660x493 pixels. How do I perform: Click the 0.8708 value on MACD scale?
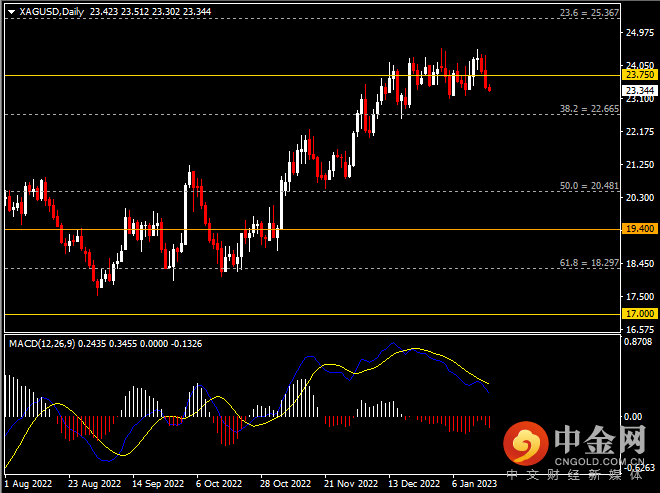tap(637, 344)
